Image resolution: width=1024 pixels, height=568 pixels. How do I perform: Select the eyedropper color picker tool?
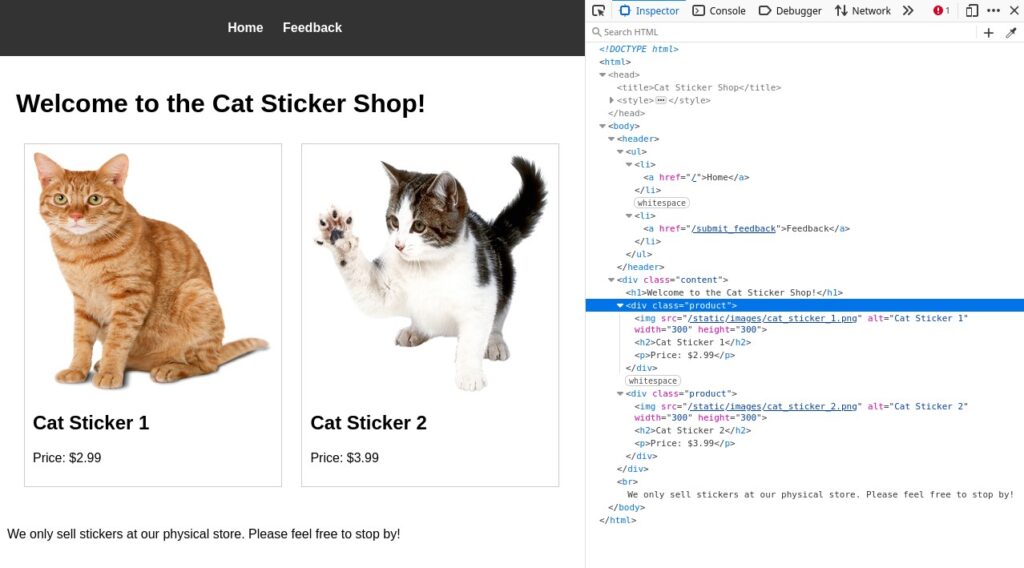point(1011,32)
